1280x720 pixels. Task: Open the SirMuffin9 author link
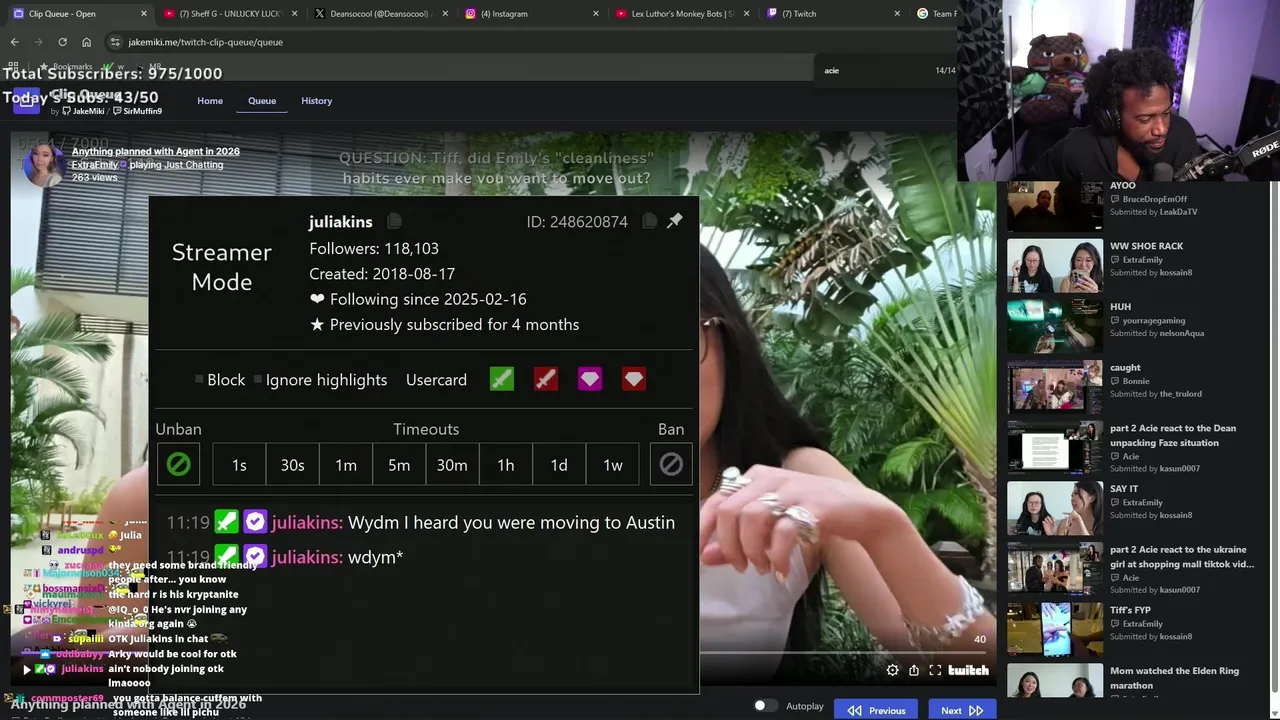click(x=138, y=111)
